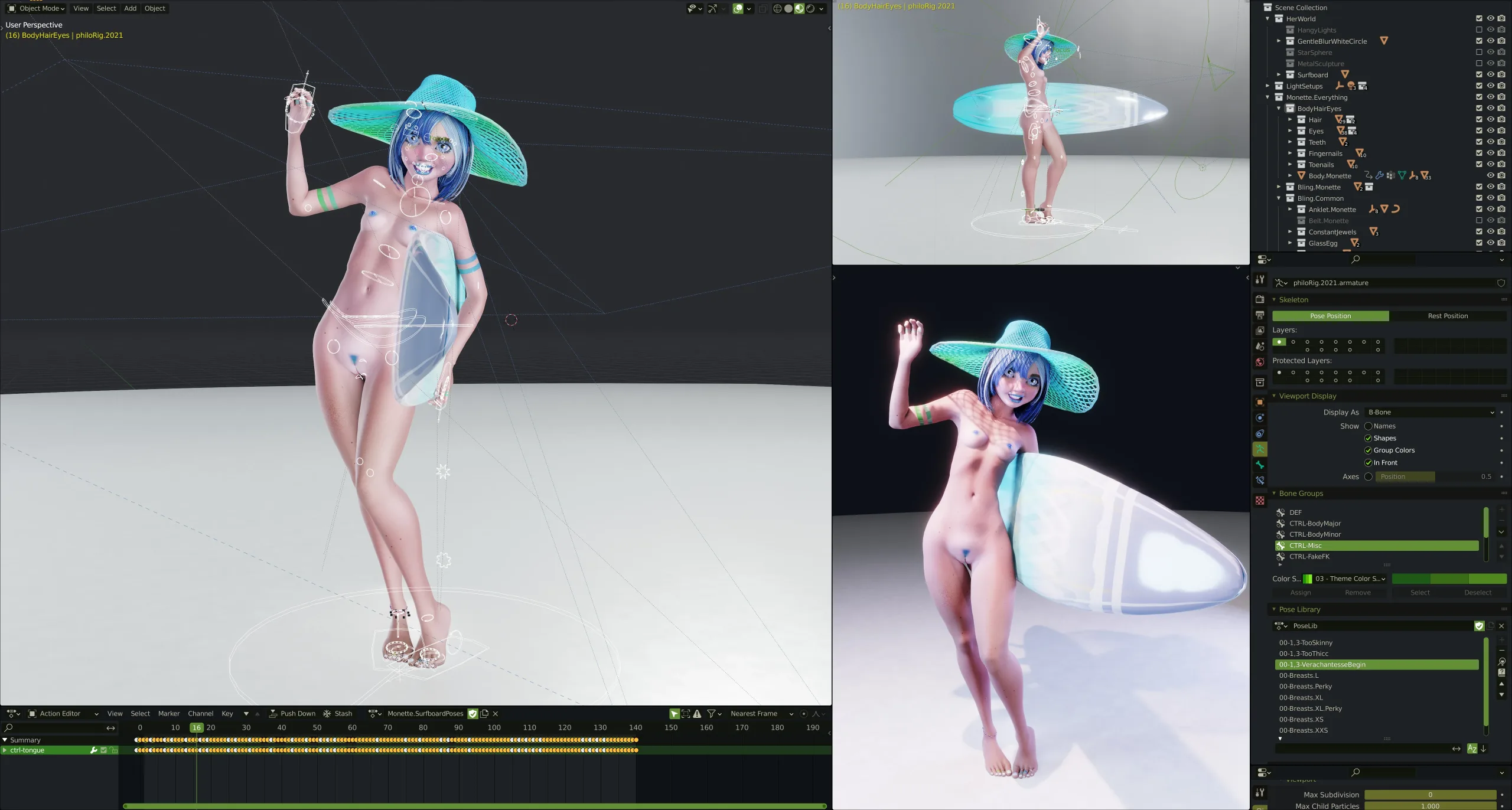Disable the In Front checkbox
Screen dimensions: 1512x810
1368,463
